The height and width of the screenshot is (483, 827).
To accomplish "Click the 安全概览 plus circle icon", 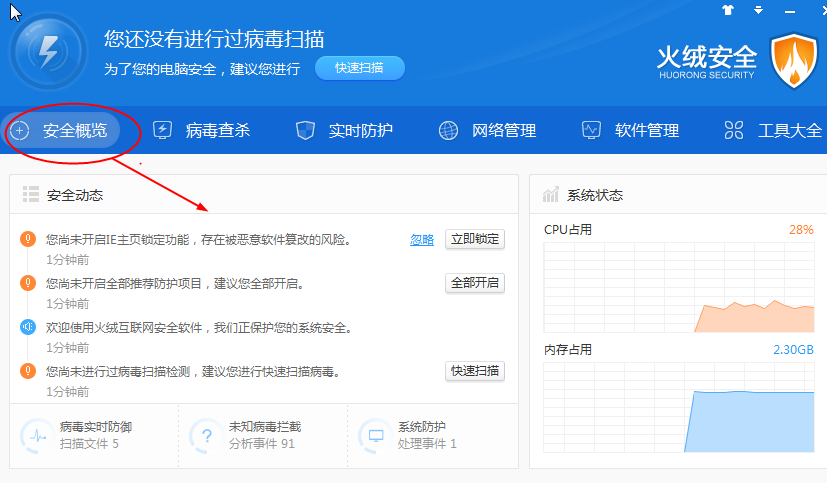I will [x=20, y=130].
